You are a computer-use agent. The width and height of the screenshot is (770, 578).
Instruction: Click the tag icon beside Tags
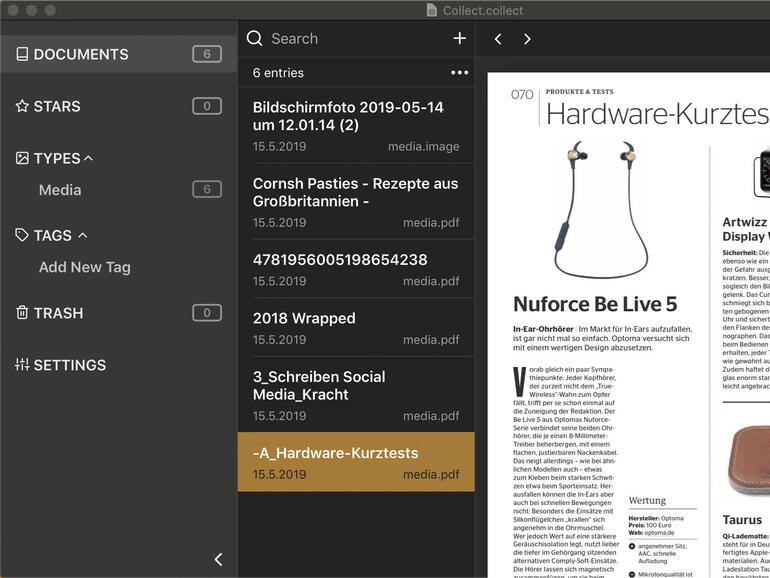[22, 235]
